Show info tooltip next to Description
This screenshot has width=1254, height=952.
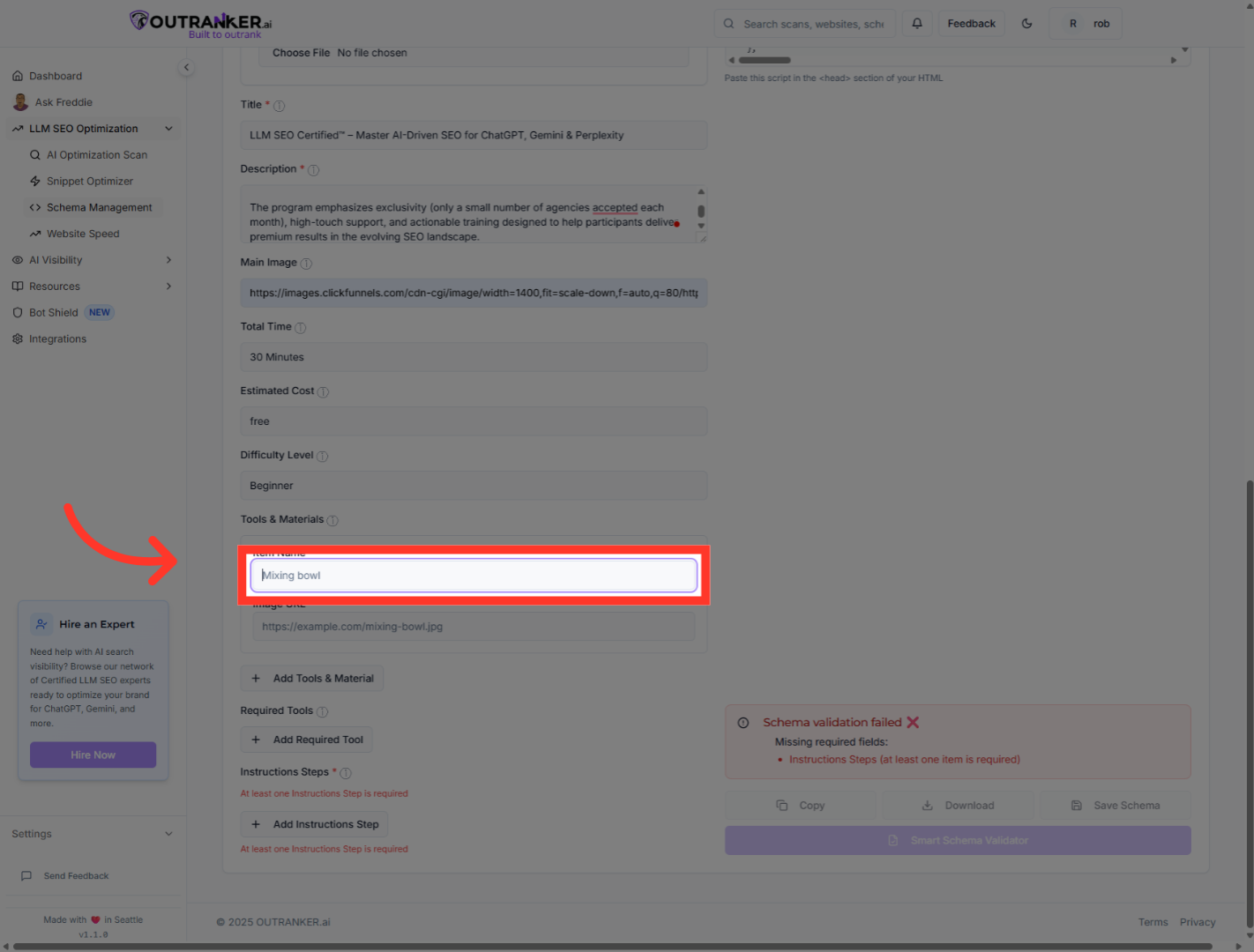click(x=313, y=170)
